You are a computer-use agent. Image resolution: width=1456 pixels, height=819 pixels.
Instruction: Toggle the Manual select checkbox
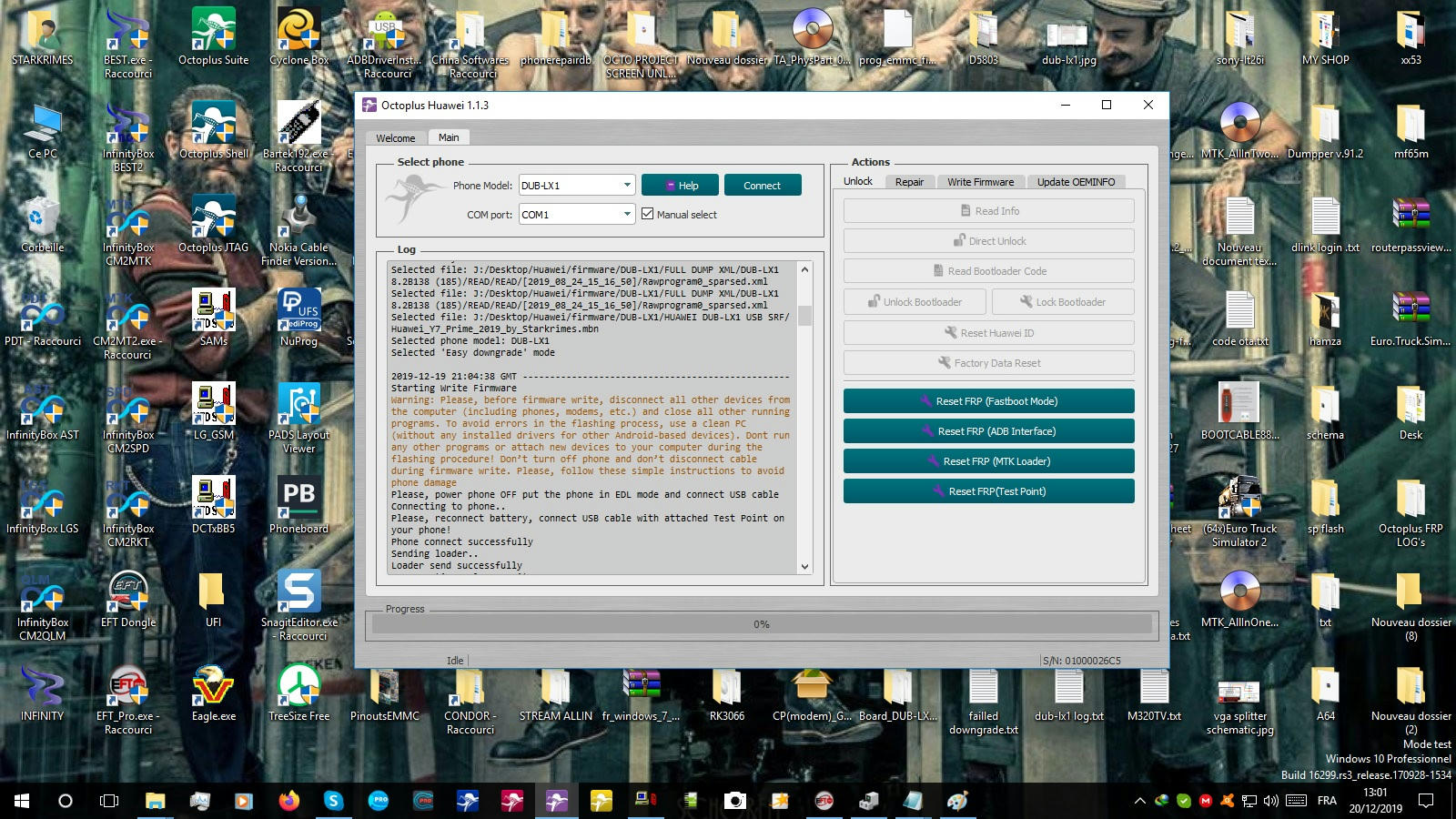647,214
